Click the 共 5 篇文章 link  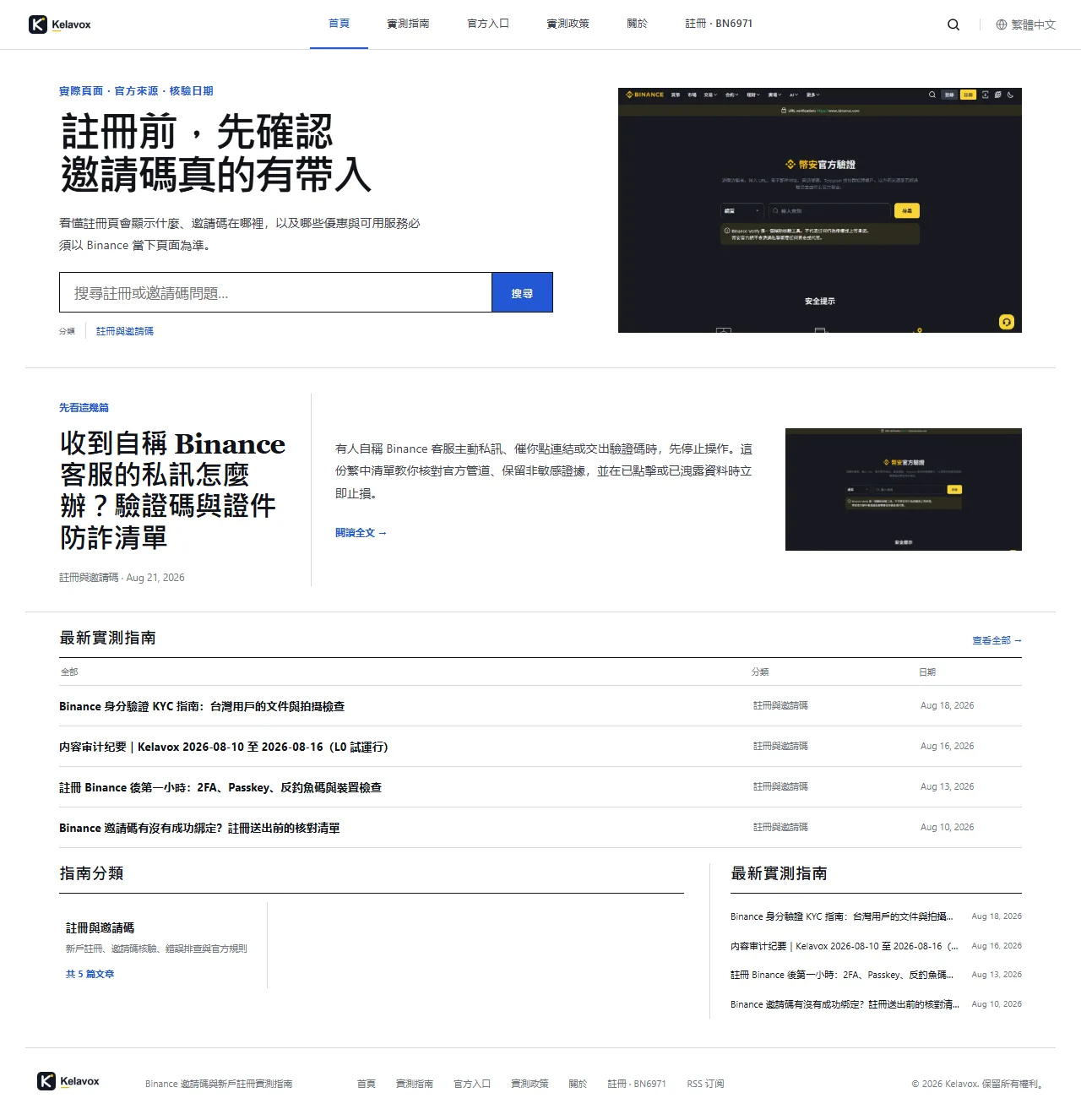[x=90, y=974]
